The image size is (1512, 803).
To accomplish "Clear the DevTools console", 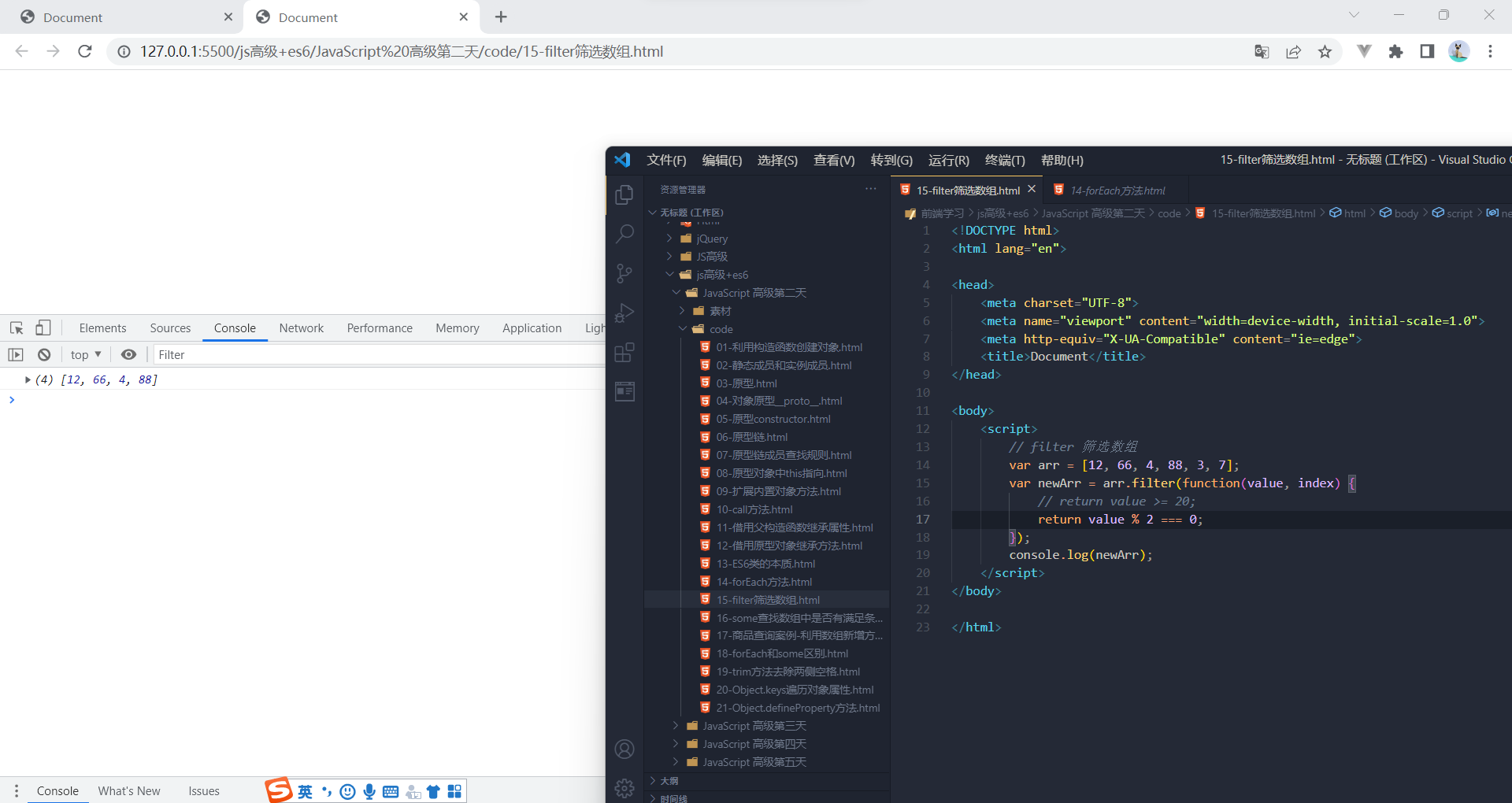I will (x=44, y=354).
